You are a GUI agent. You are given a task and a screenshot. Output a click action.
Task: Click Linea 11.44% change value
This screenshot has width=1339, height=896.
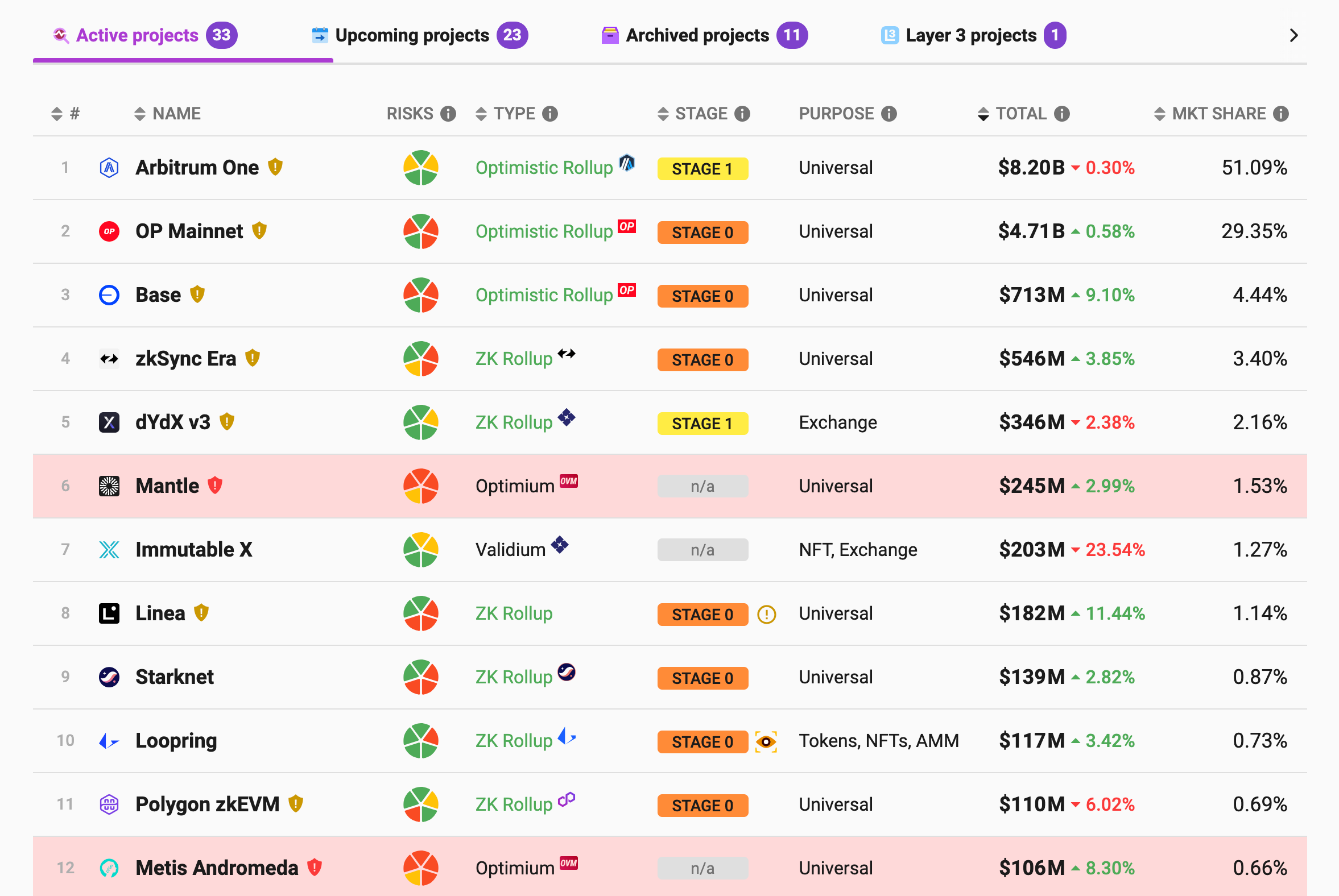(x=1115, y=613)
